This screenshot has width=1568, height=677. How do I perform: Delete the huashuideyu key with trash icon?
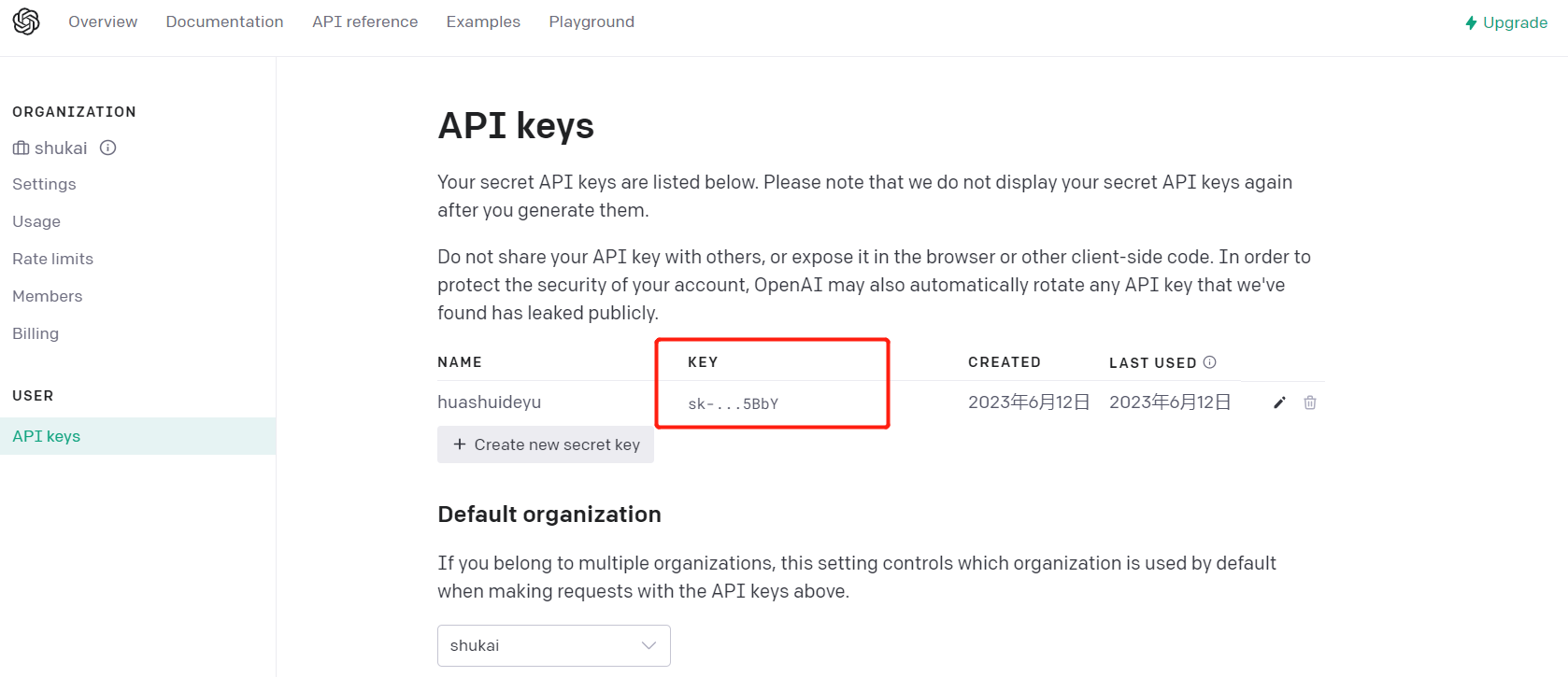click(1310, 402)
